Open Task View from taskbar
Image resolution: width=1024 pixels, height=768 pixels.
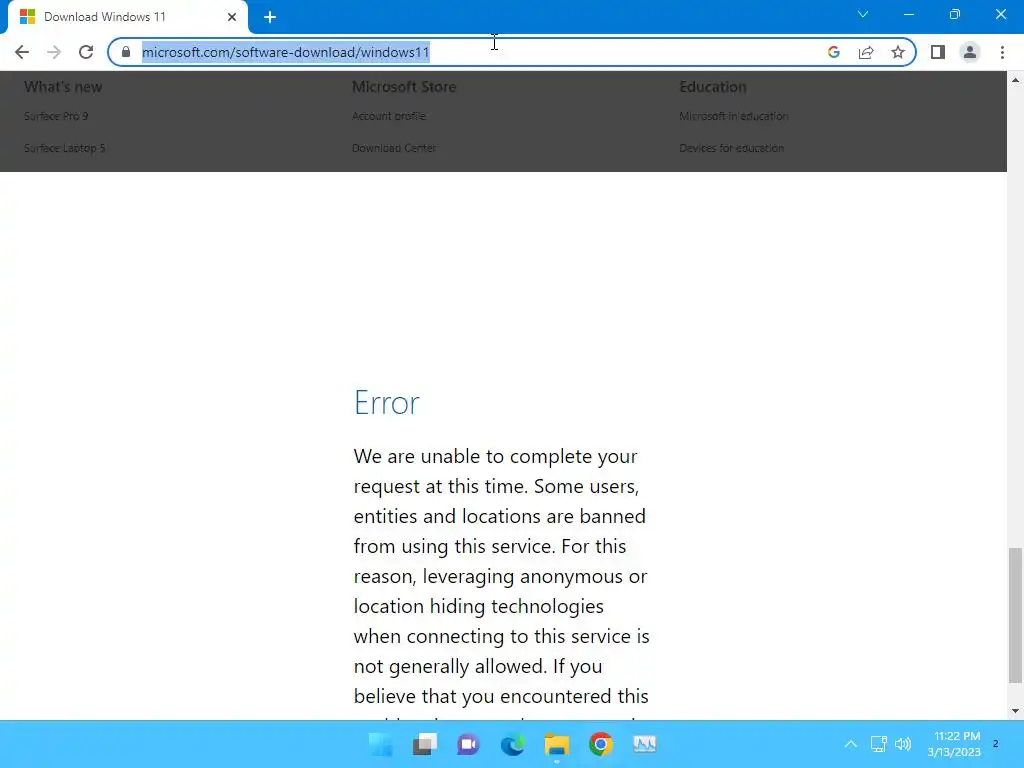pyautogui.click(x=424, y=744)
